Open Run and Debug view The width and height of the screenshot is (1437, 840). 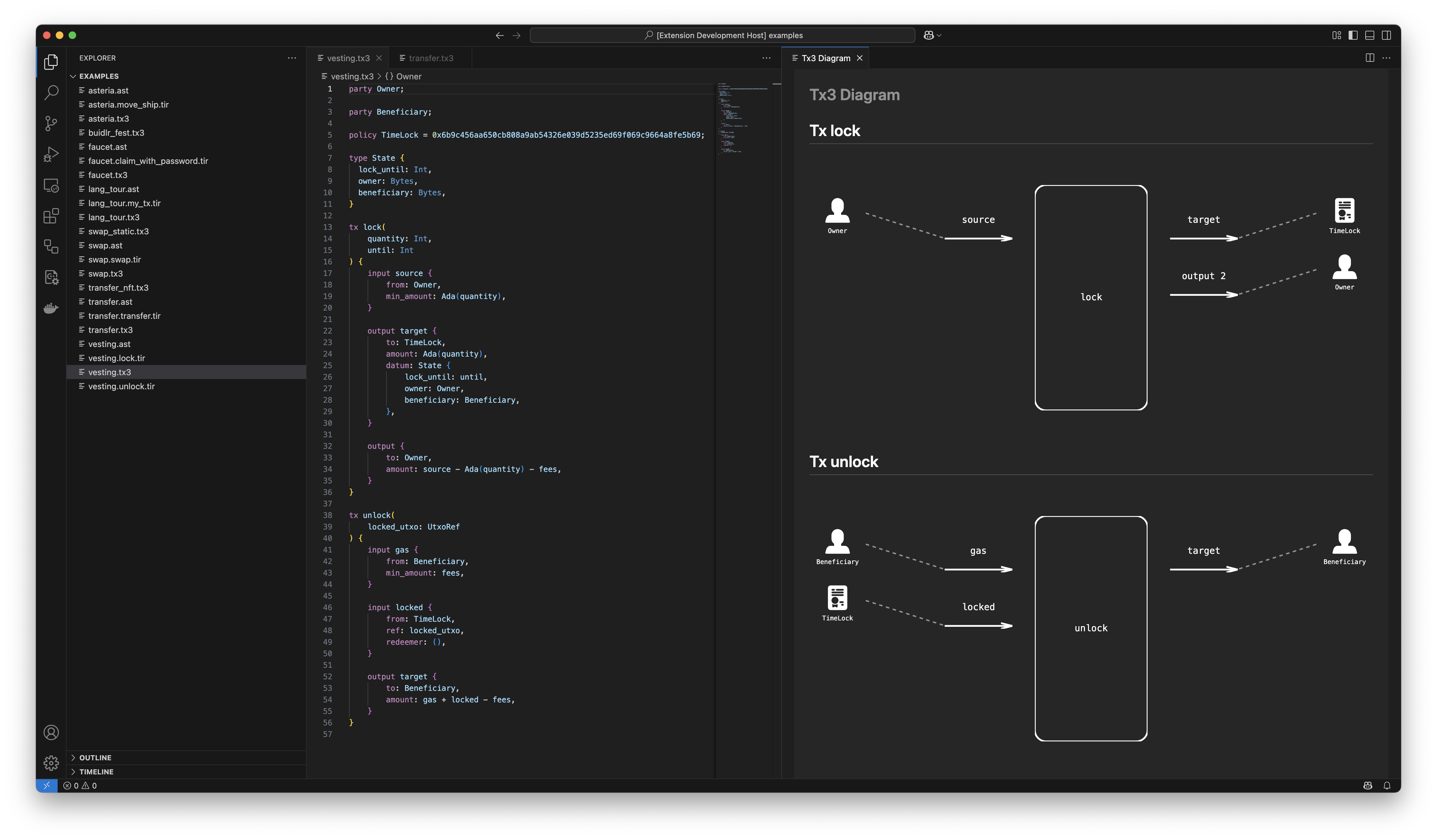(x=51, y=155)
